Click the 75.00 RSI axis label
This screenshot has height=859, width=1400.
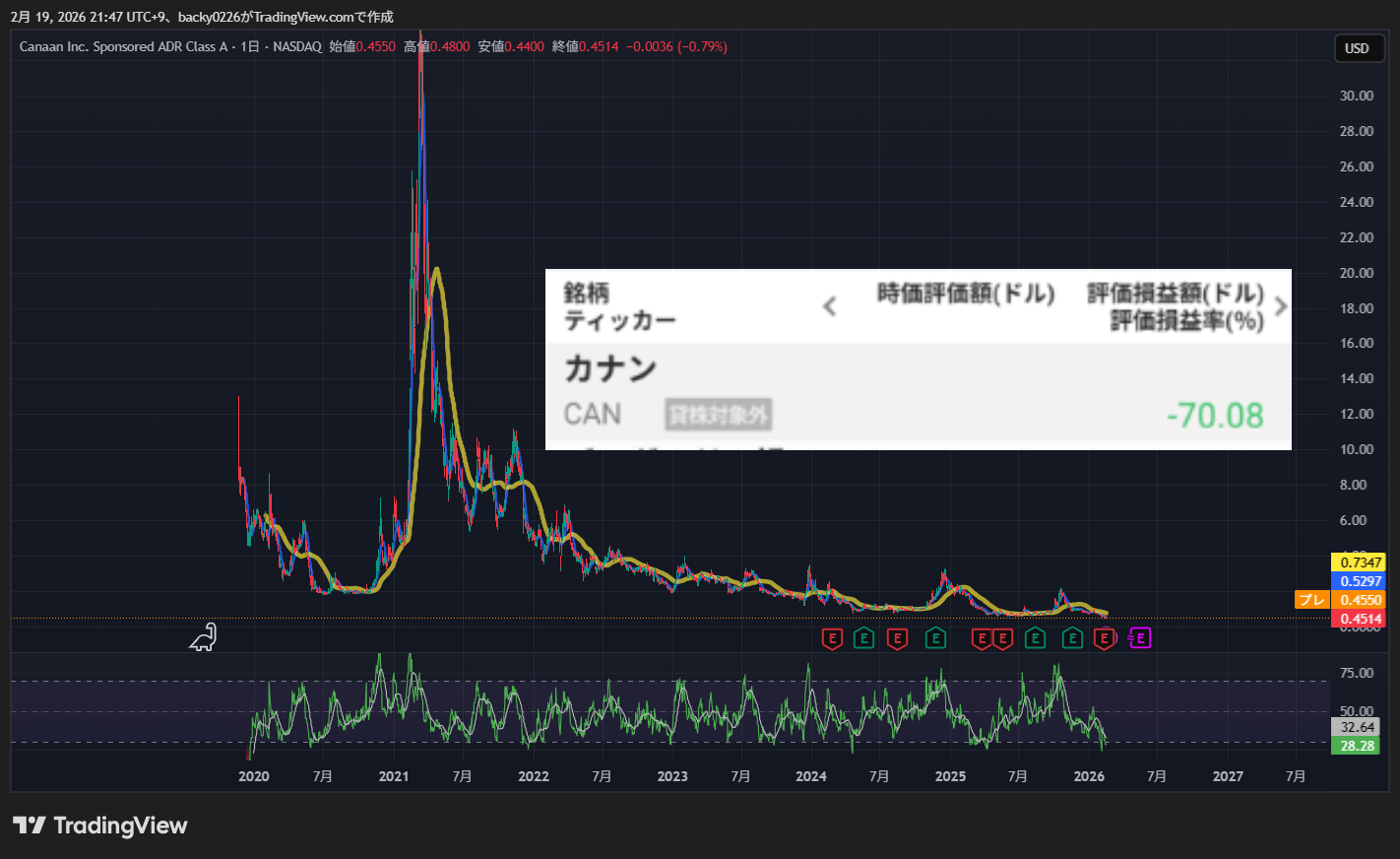coord(1357,673)
